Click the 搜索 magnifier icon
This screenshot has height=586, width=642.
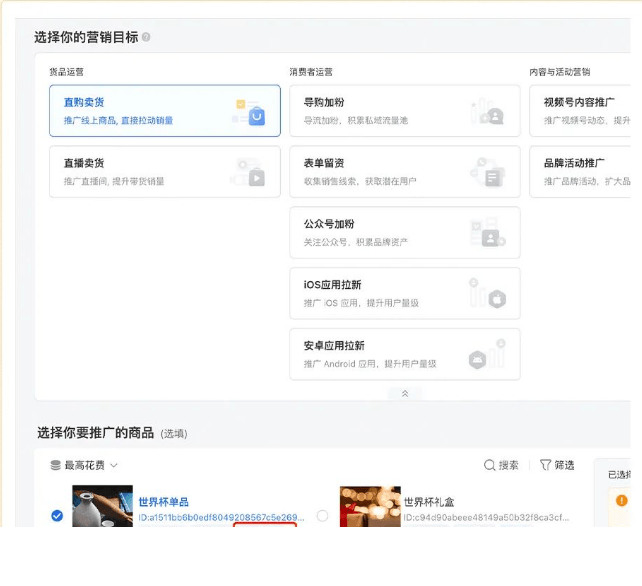489,465
